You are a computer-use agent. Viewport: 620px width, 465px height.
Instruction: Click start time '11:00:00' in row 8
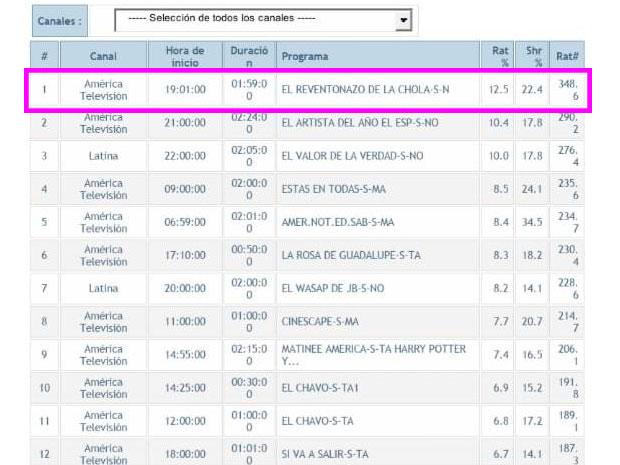pos(185,321)
